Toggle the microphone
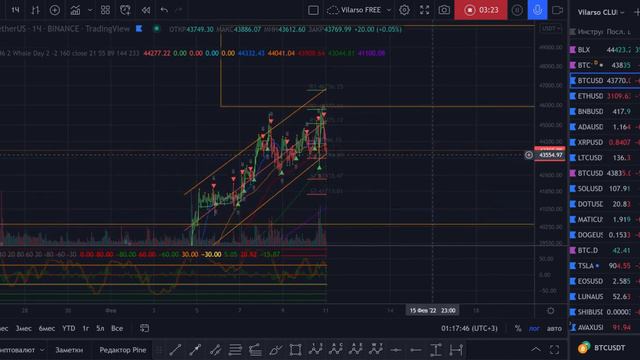The height and width of the screenshot is (360, 640). [x=538, y=10]
